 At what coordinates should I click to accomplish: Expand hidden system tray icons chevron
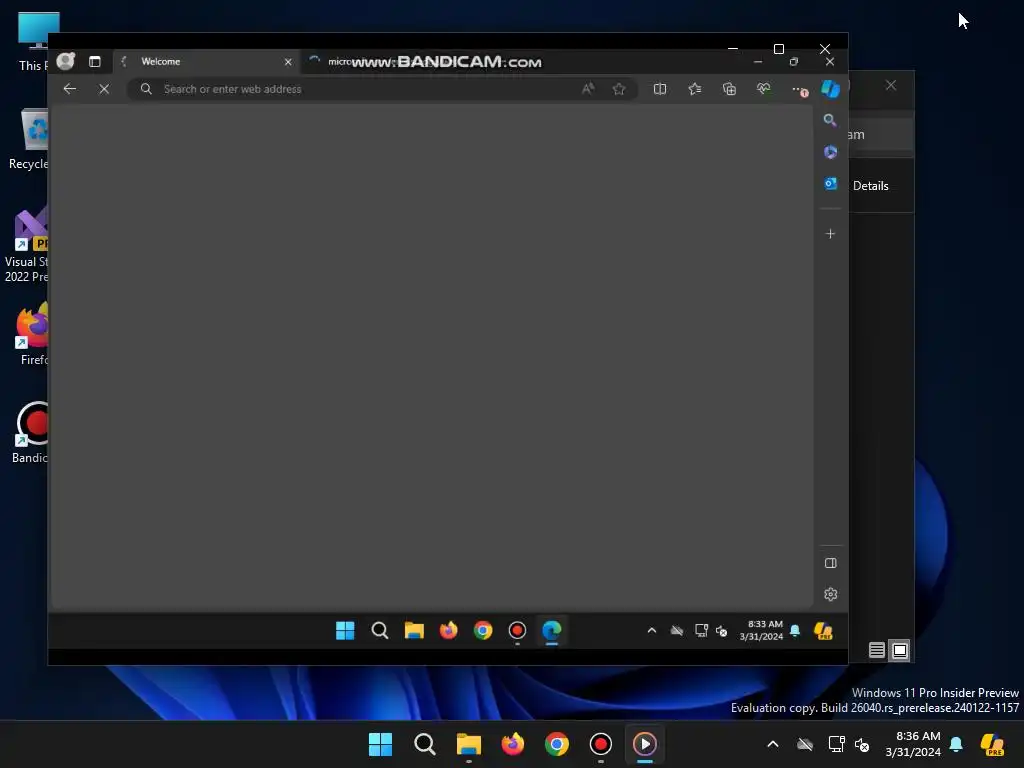773,744
